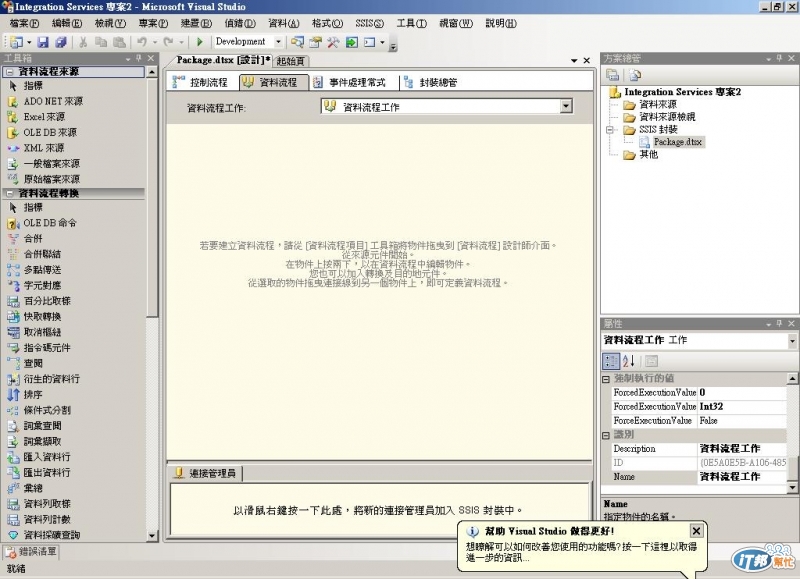Close the Visual Studio feedback balloon
Viewport: 800px width, 579px height.
(696, 531)
